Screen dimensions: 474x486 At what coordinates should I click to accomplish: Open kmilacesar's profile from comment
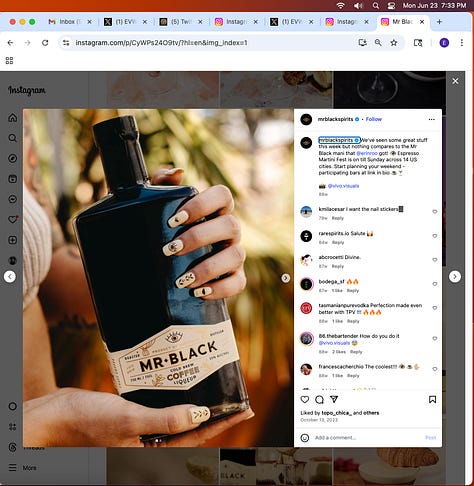pyautogui.click(x=331, y=209)
